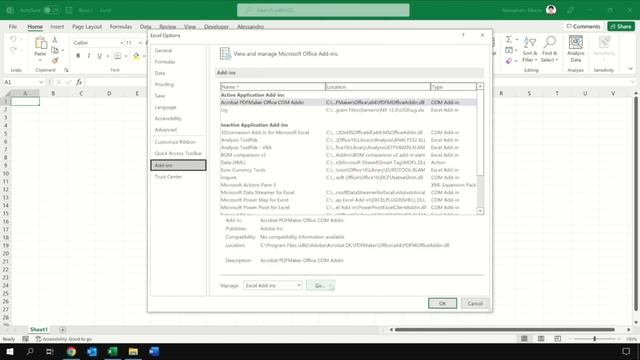640x360 pixels.
Task: Click the Undo arrow icon
Action: click(x=13, y=40)
